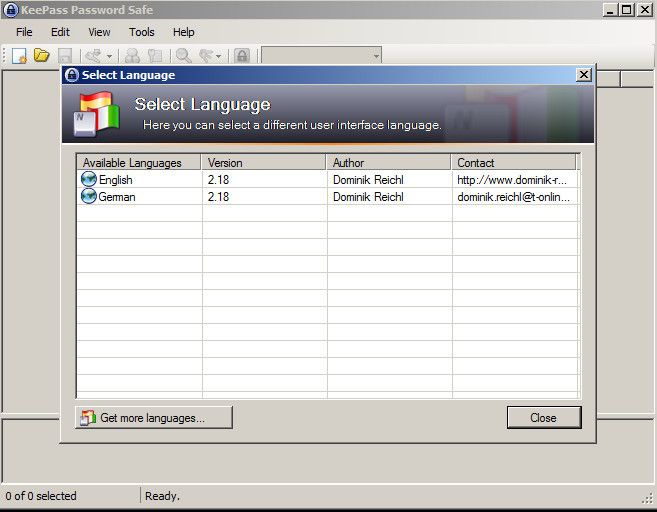Click the Select Language flags banner icon
The width and height of the screenshot is (657, 512).
click(x=97, y=114)
